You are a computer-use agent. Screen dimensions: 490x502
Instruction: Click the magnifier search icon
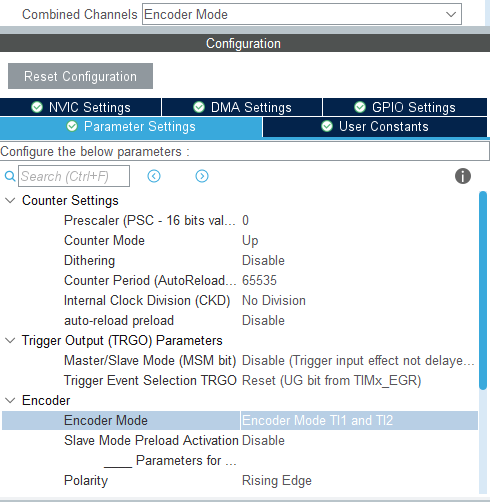click(10, 176)
